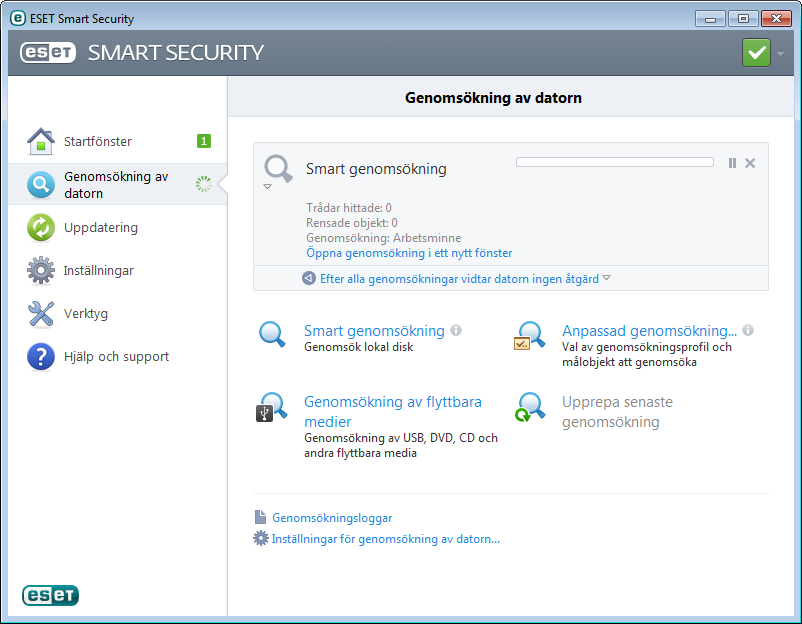Minimize the ESET Smart Security window
The image size is (802, 624).
click(x=710, y=19)
